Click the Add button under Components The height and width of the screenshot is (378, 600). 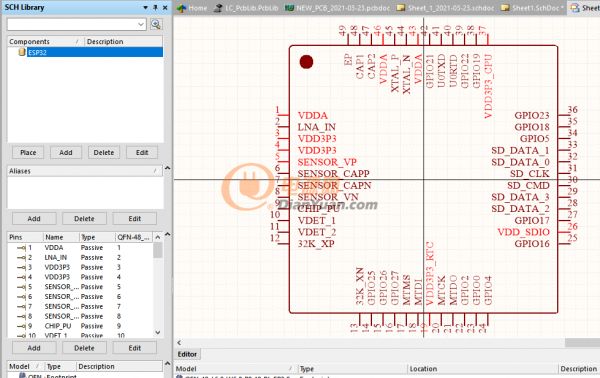tap(66, 152)
